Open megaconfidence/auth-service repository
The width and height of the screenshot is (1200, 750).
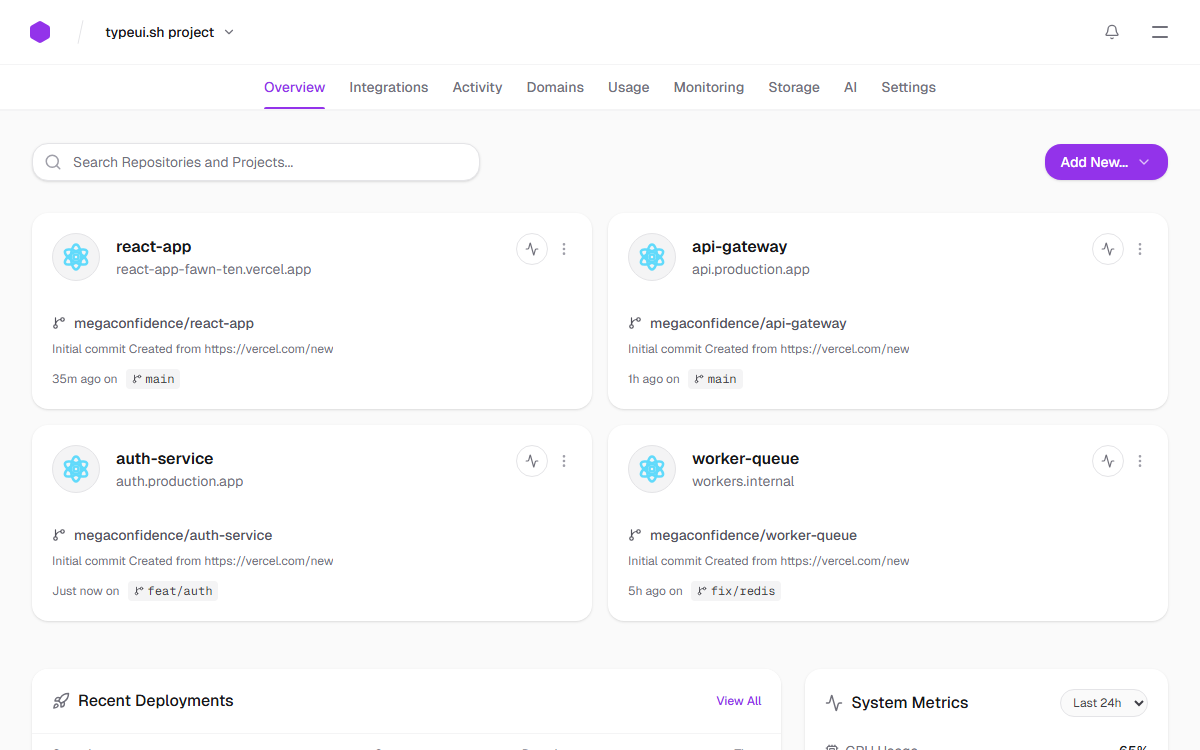pos(173,535)
